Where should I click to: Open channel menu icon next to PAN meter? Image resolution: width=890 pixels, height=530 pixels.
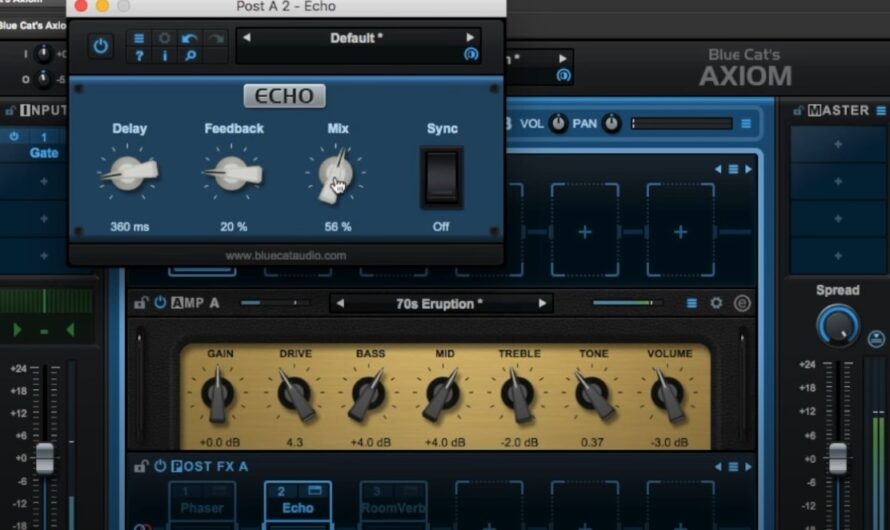[x=746, y=124]
